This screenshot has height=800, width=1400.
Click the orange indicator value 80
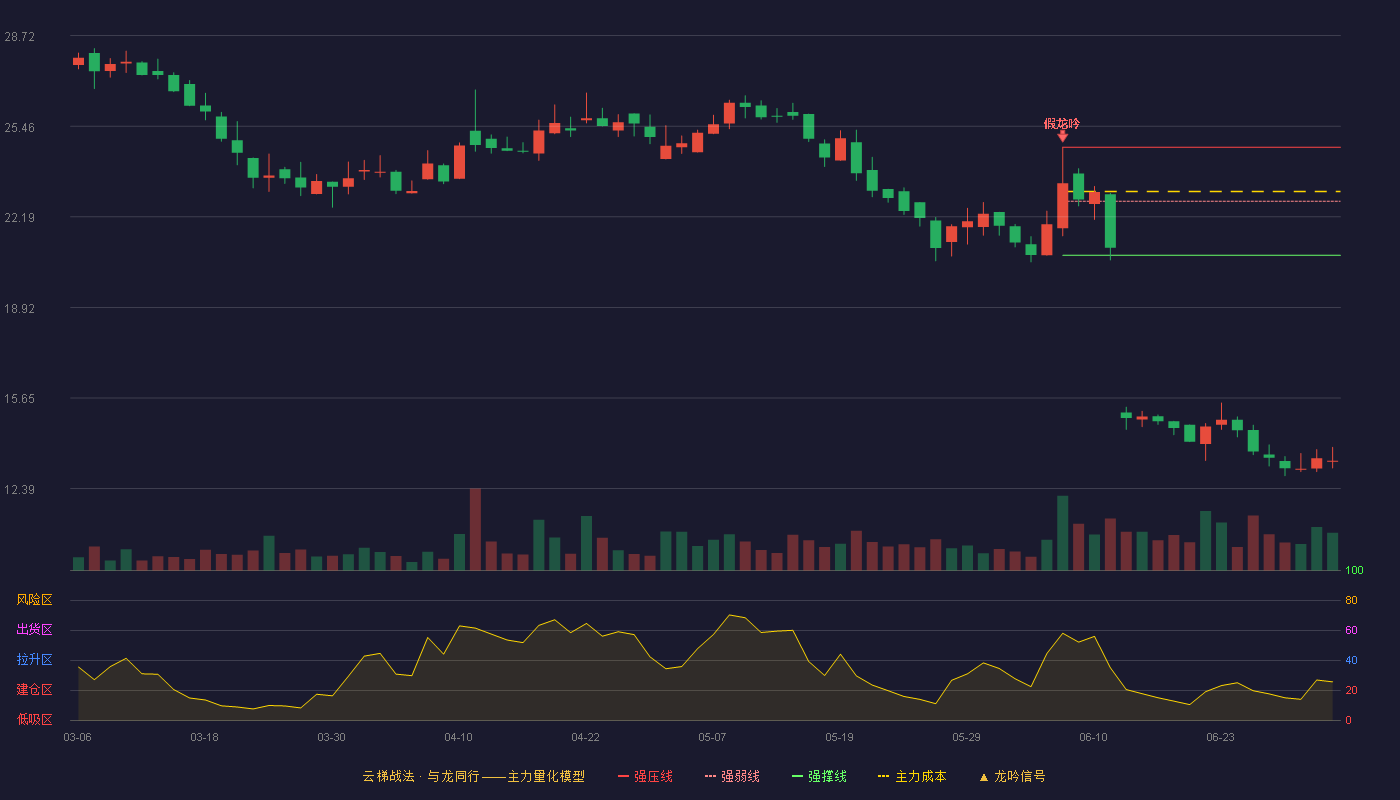pos(1351,600)
